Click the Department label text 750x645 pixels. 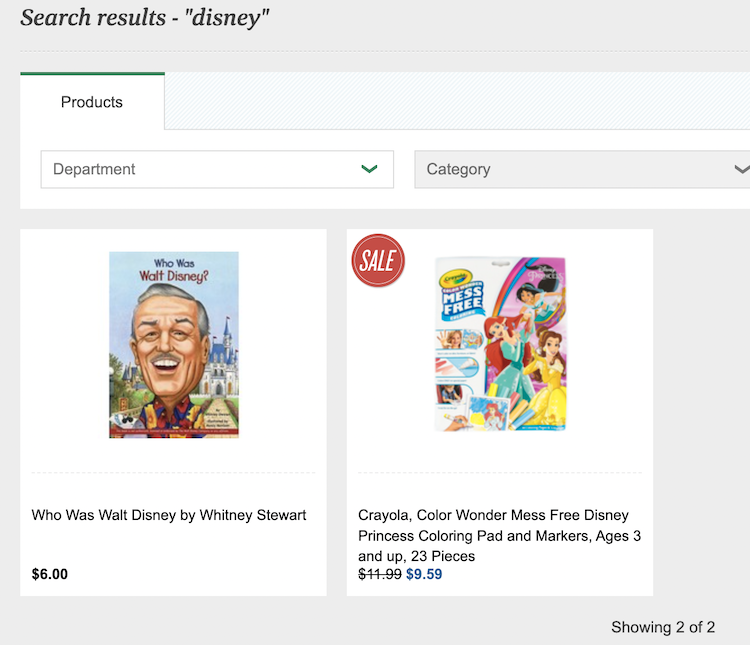point(94,169)
